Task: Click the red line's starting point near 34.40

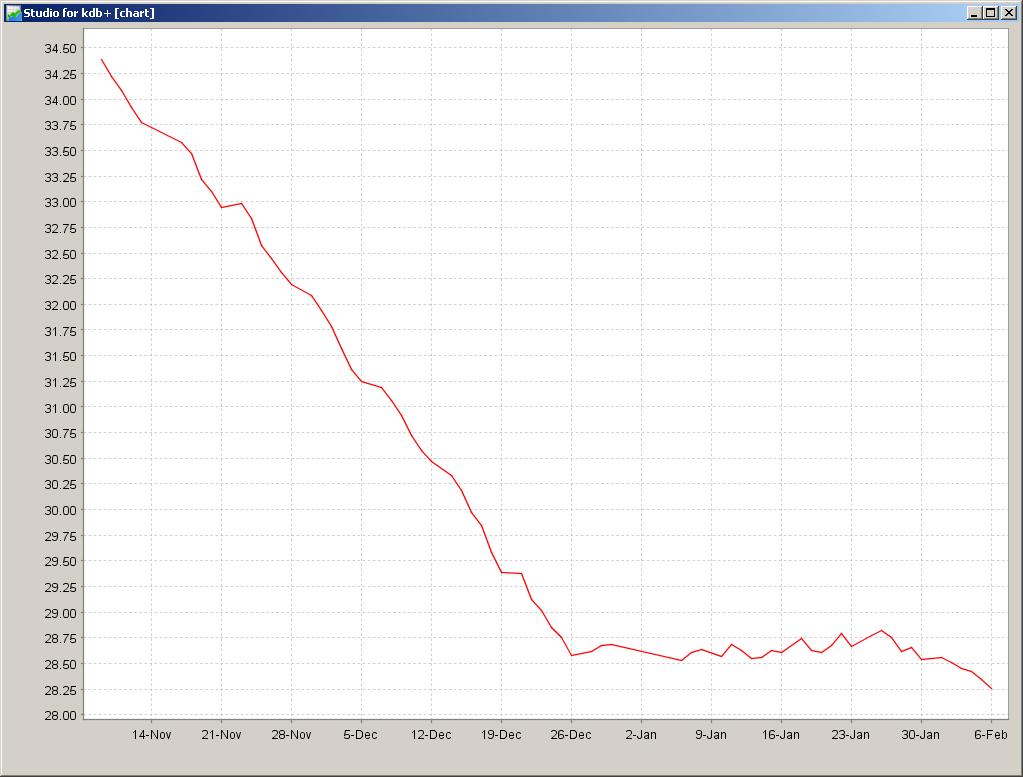Action: [x=101, y=59]
